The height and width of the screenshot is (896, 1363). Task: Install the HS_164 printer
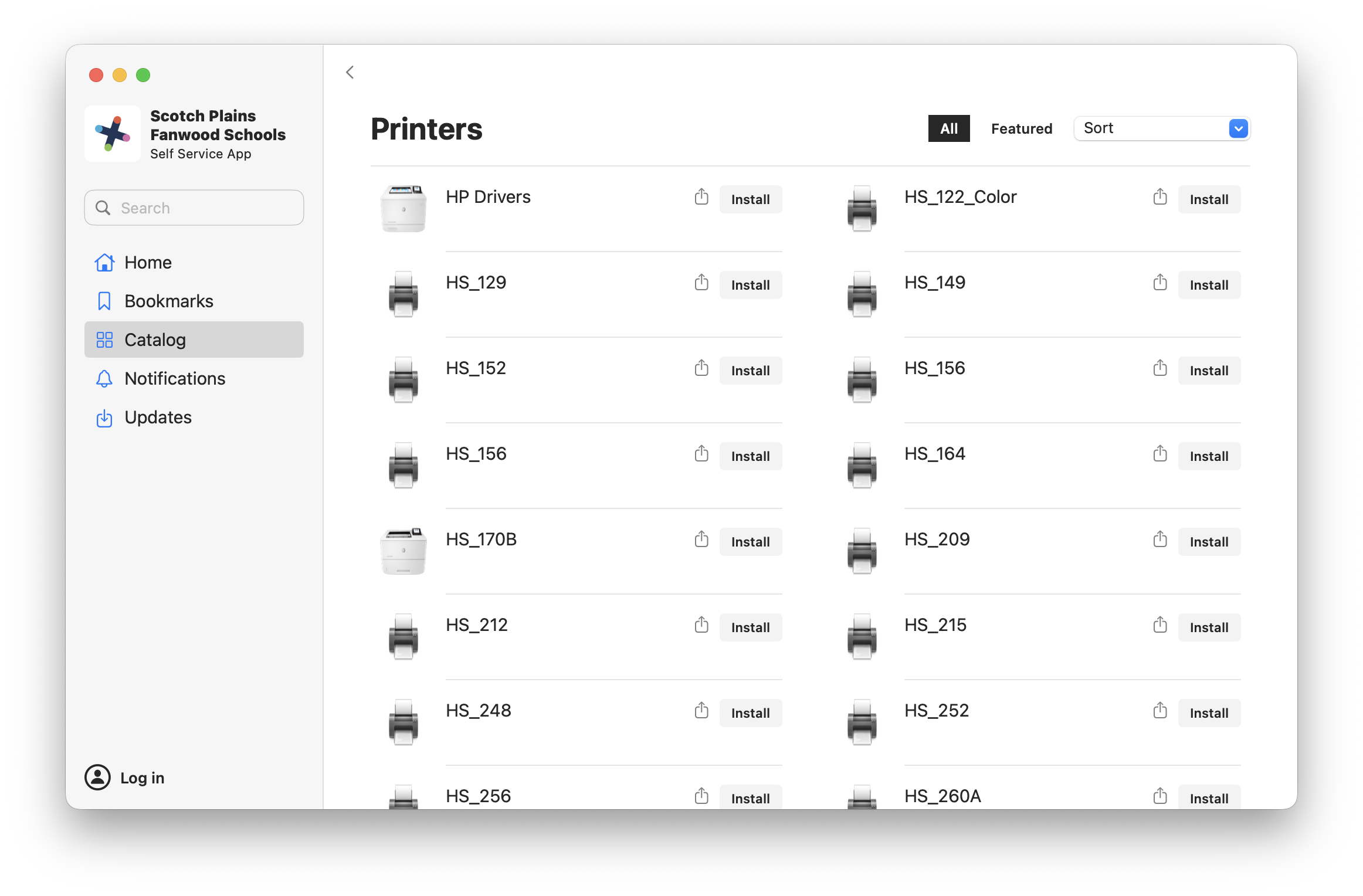coord(1209,456)
